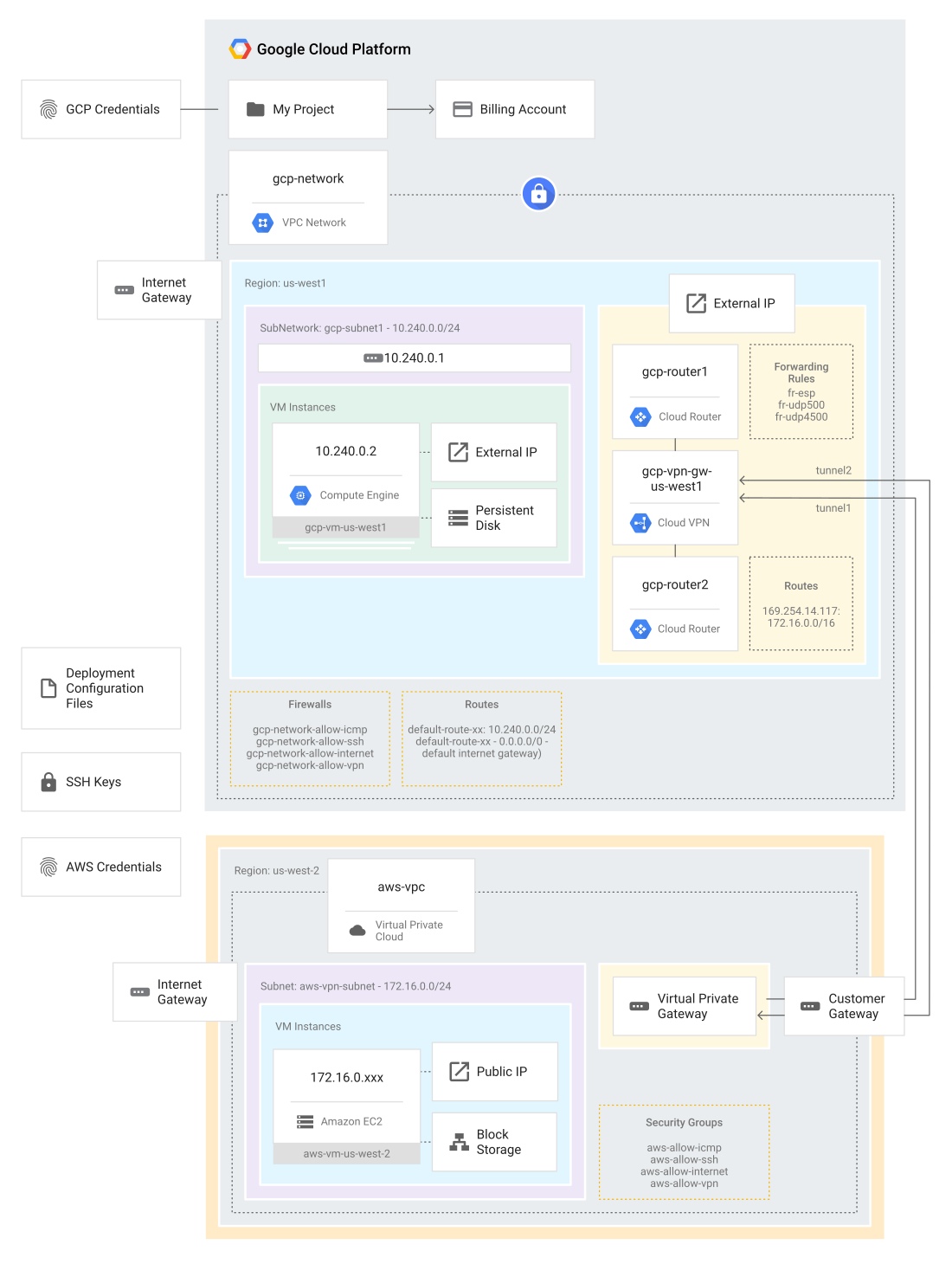Click the Google Cloud Platform logo

click(238, 48)
